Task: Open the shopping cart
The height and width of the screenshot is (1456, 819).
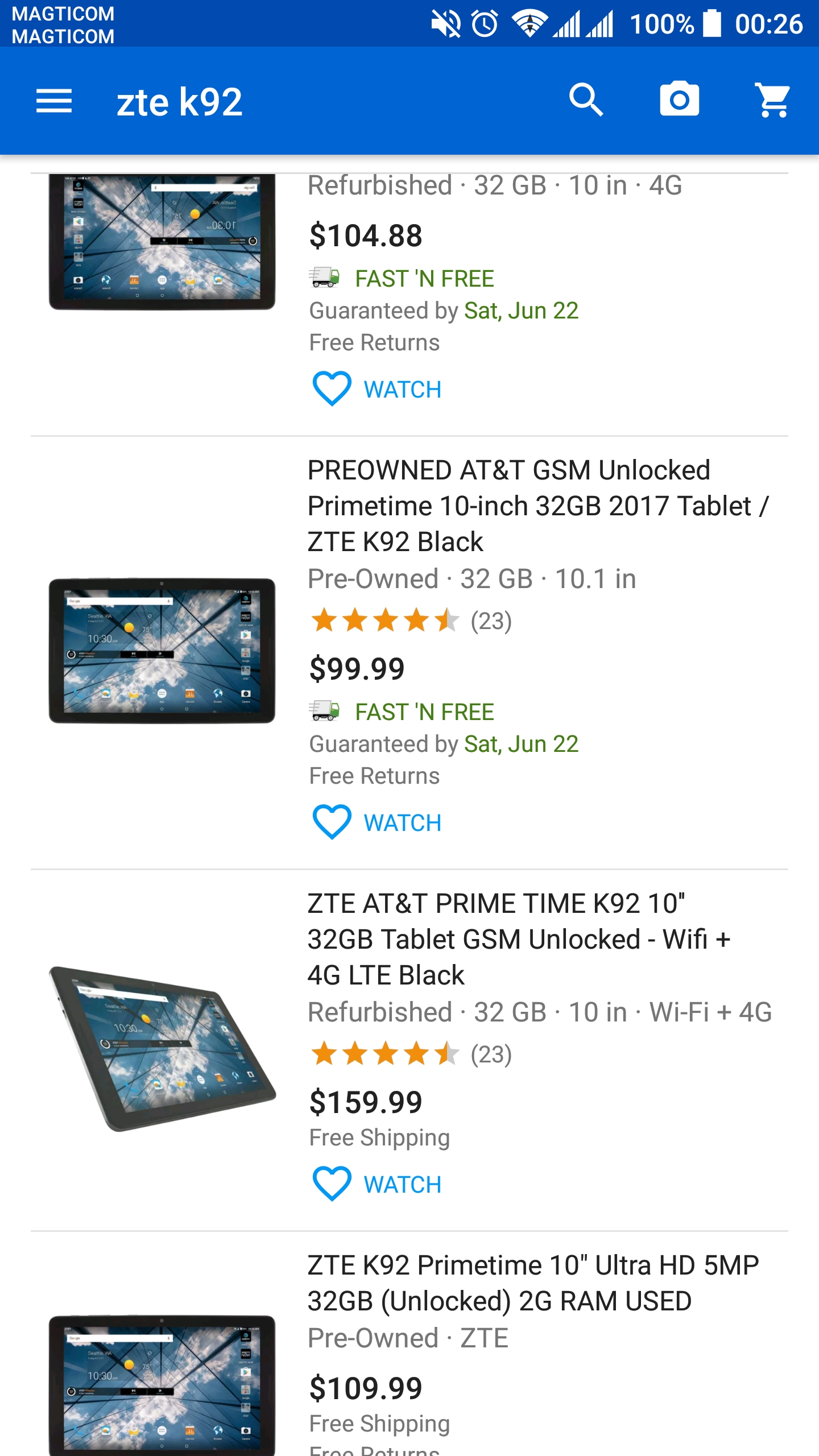Action: pos(772,100)
